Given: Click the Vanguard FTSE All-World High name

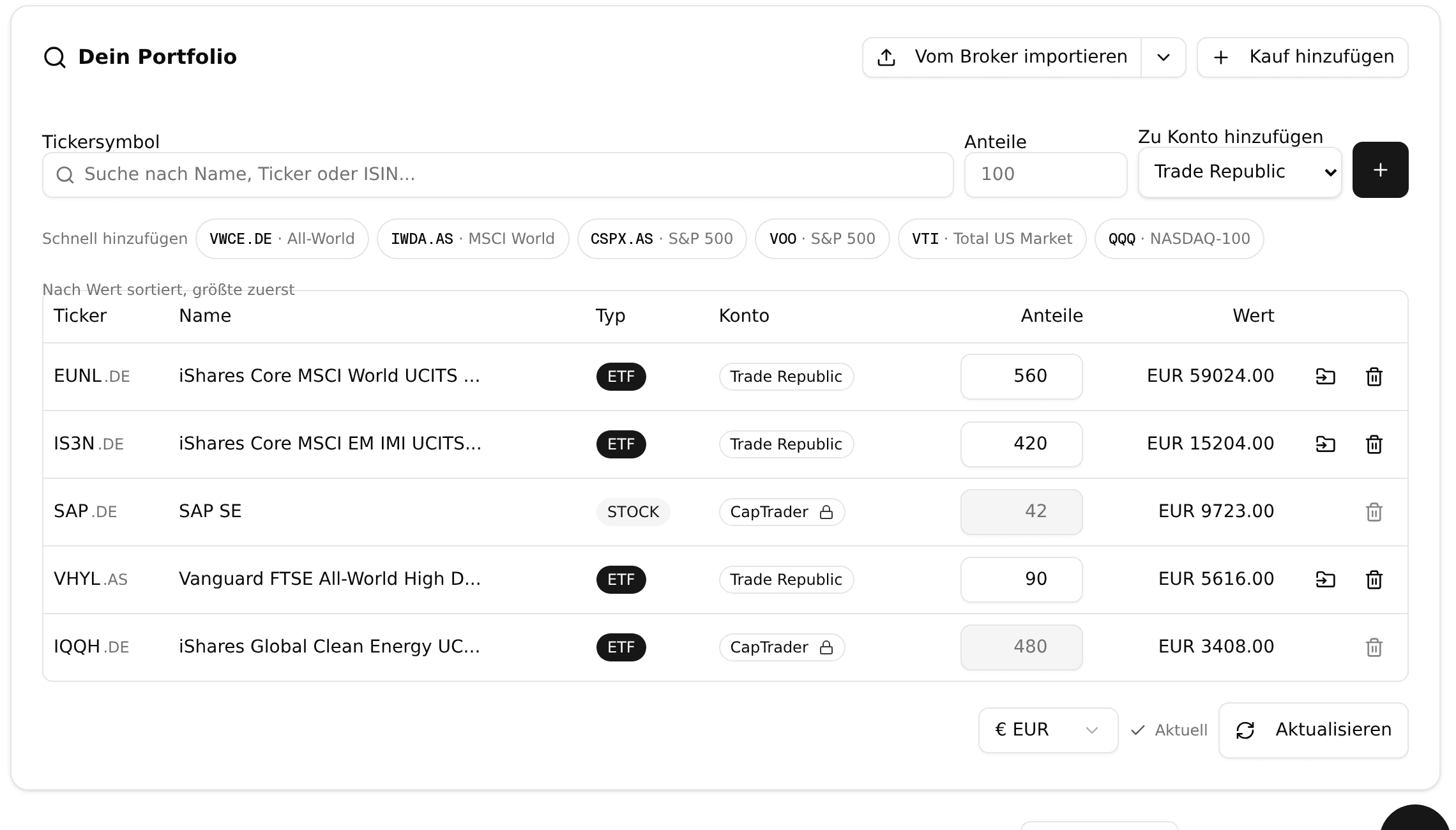Looking at the screenshot, I should coord(330,579).
